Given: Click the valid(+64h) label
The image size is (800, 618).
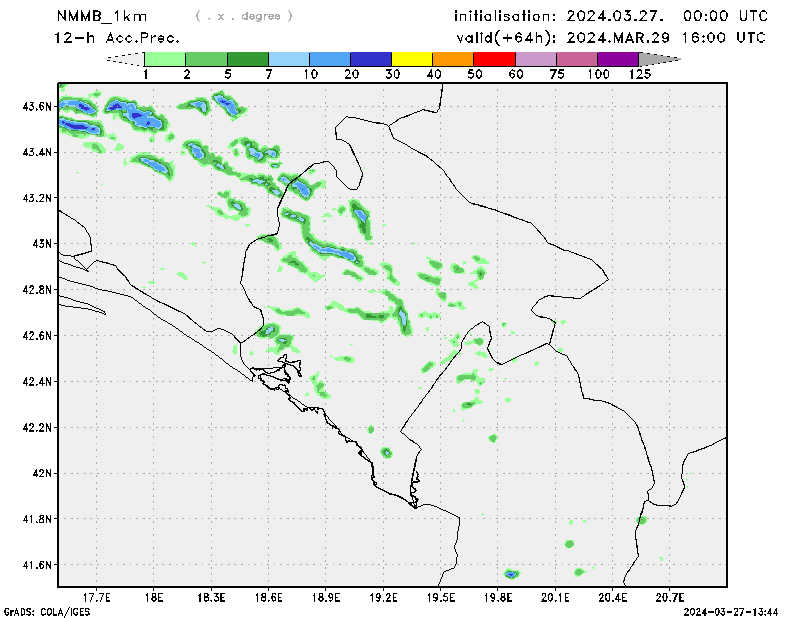Looking at the screenshot, I should tap(506, 38).
